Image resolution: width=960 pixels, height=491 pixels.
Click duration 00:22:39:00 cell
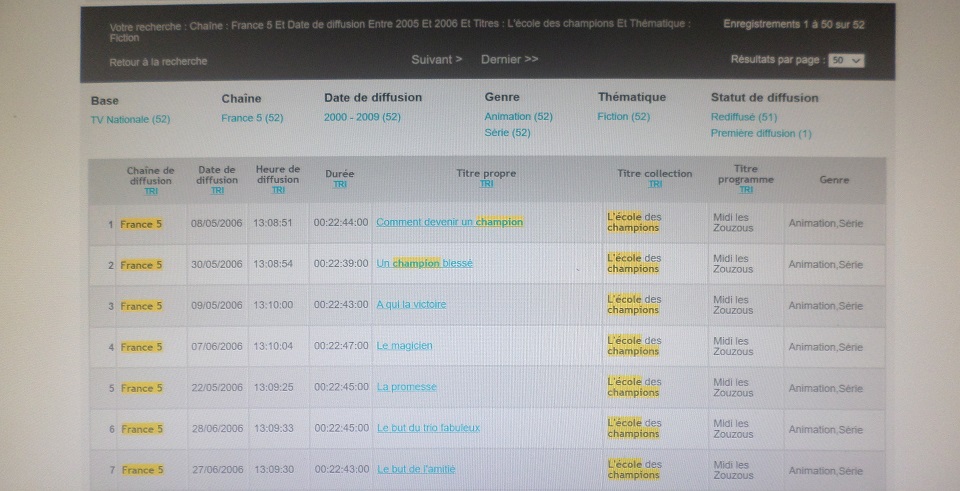point(341,263)
